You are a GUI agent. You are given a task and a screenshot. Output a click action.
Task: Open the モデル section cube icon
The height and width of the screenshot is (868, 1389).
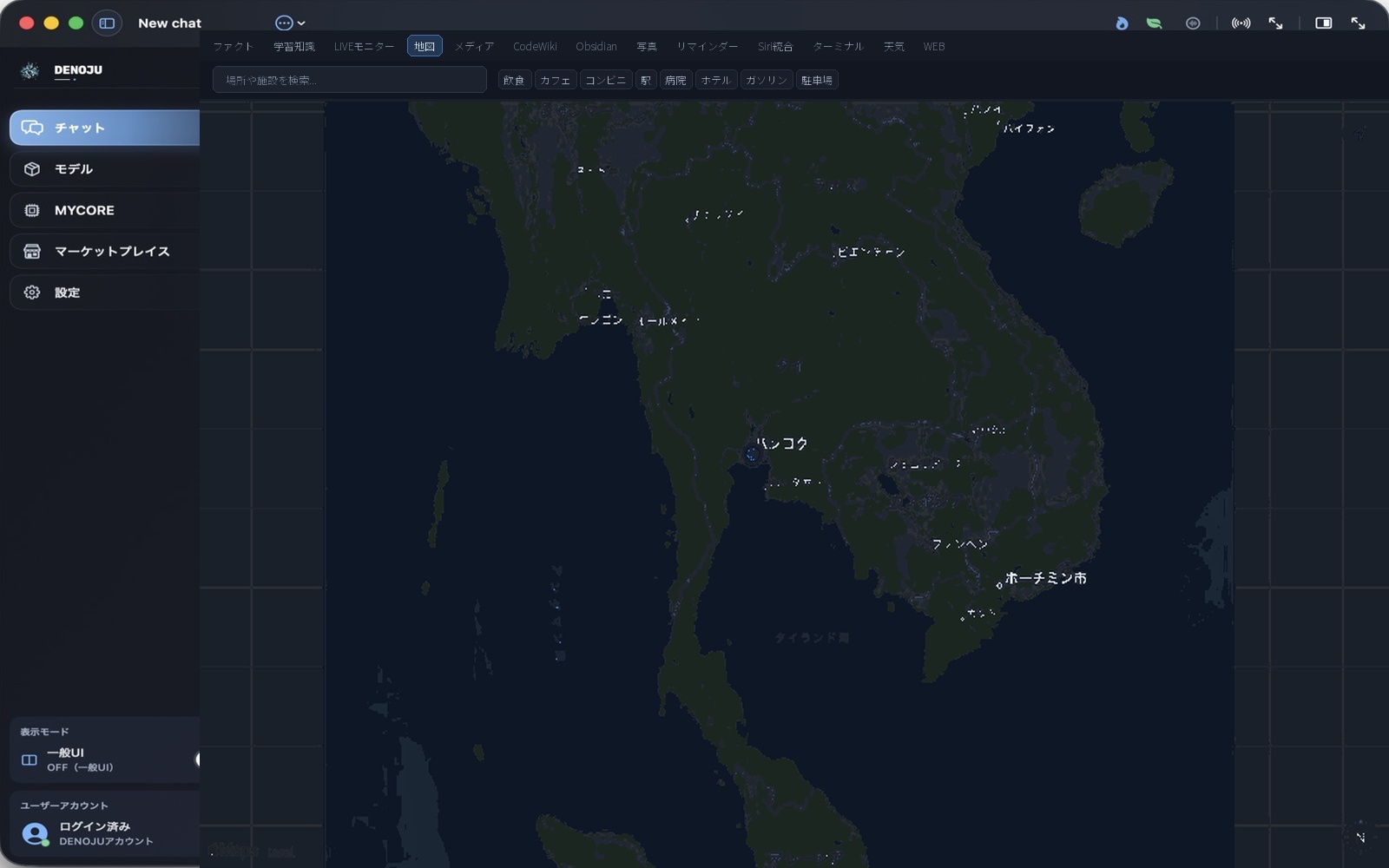(32, 169)
